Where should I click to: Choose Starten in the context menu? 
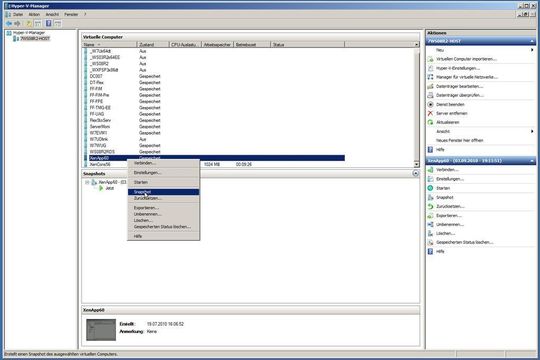point(164,182)
